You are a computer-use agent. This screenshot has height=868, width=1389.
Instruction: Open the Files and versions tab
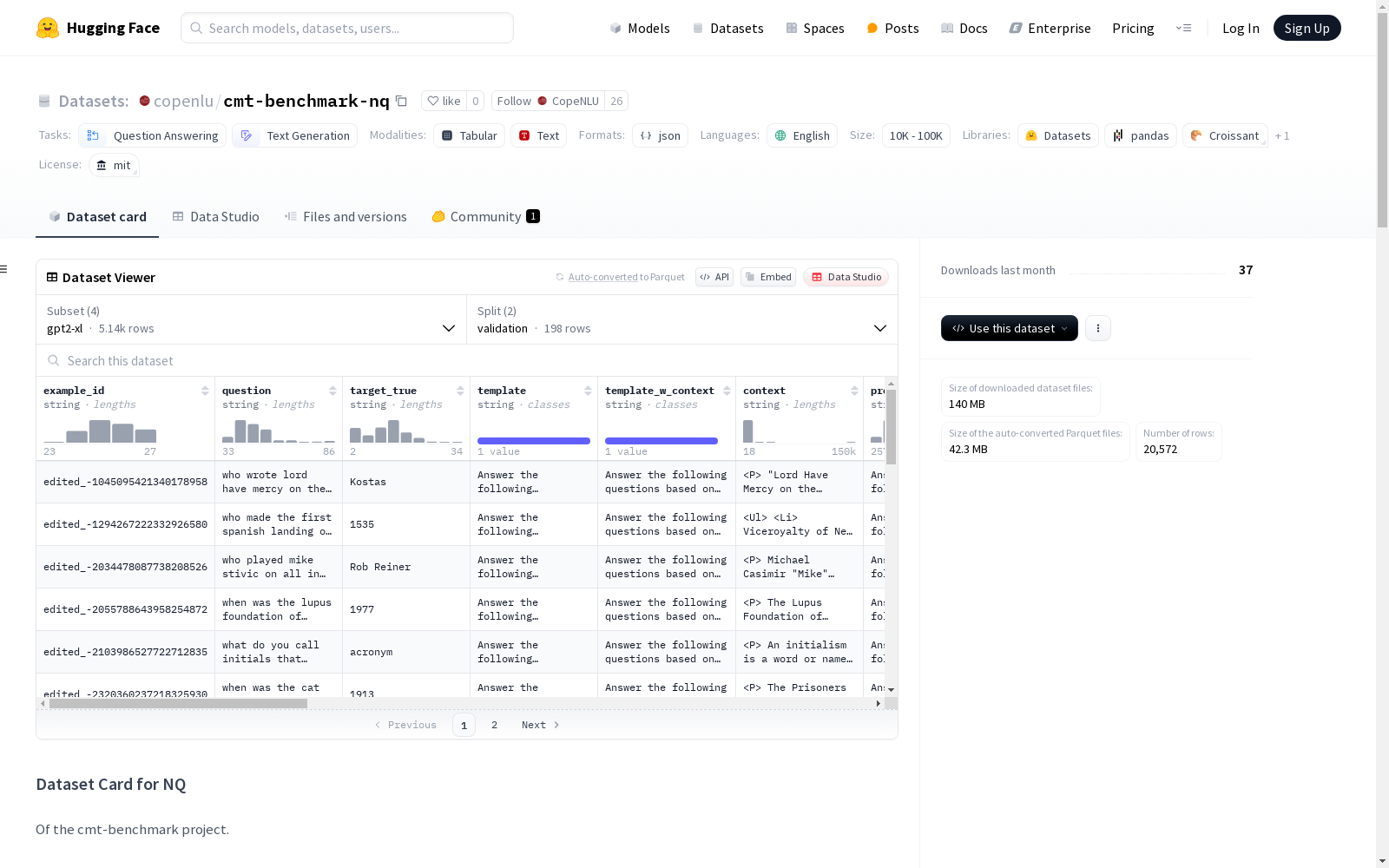tap(346, 217)
